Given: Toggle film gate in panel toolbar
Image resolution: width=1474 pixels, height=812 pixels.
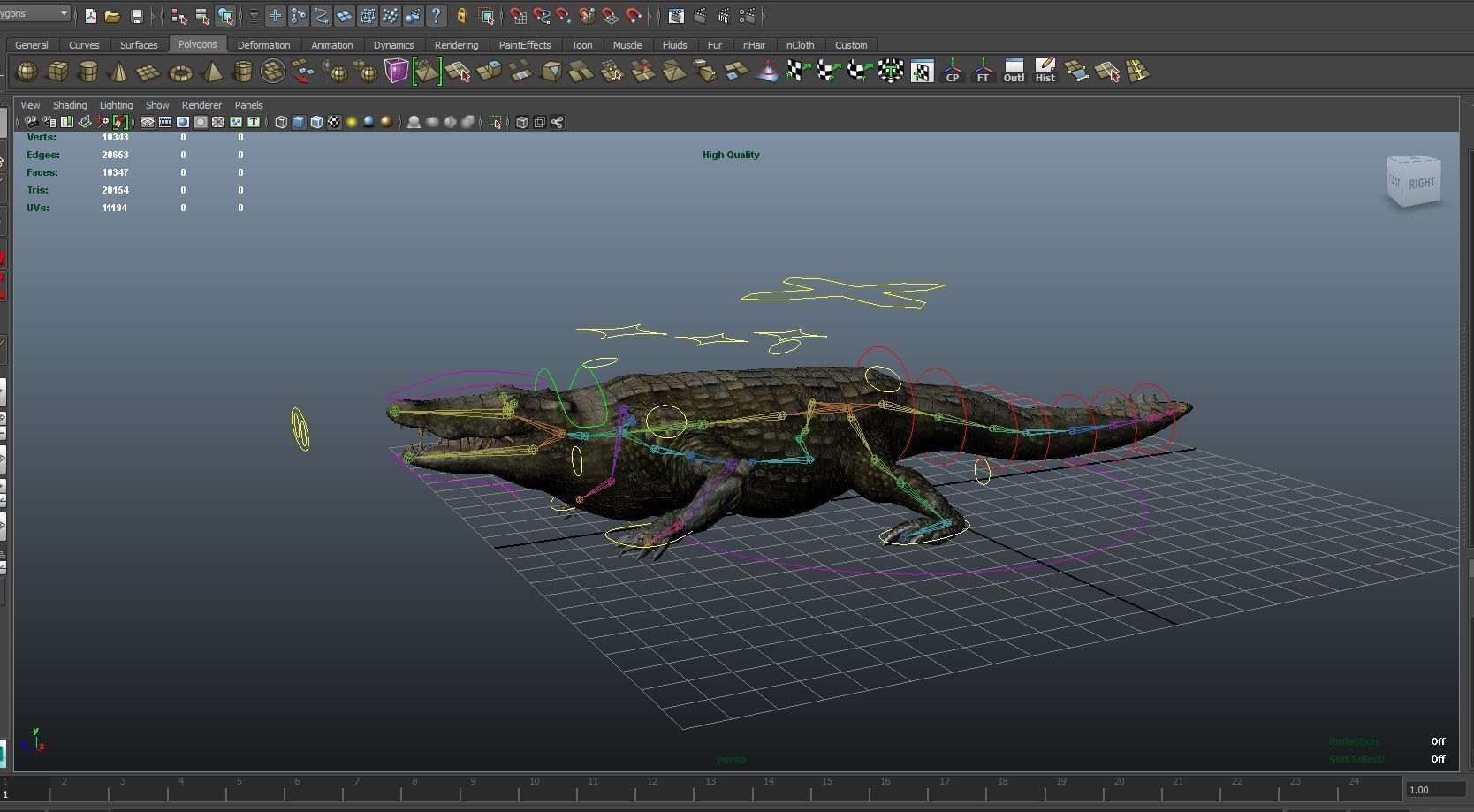Looking at the screenshot, I should [x=165, y=122].
